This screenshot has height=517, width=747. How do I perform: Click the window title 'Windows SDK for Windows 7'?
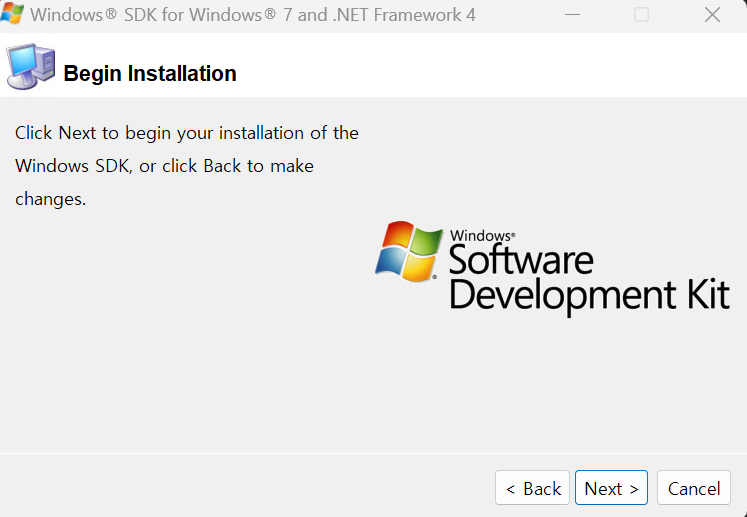tap(252, 15)
